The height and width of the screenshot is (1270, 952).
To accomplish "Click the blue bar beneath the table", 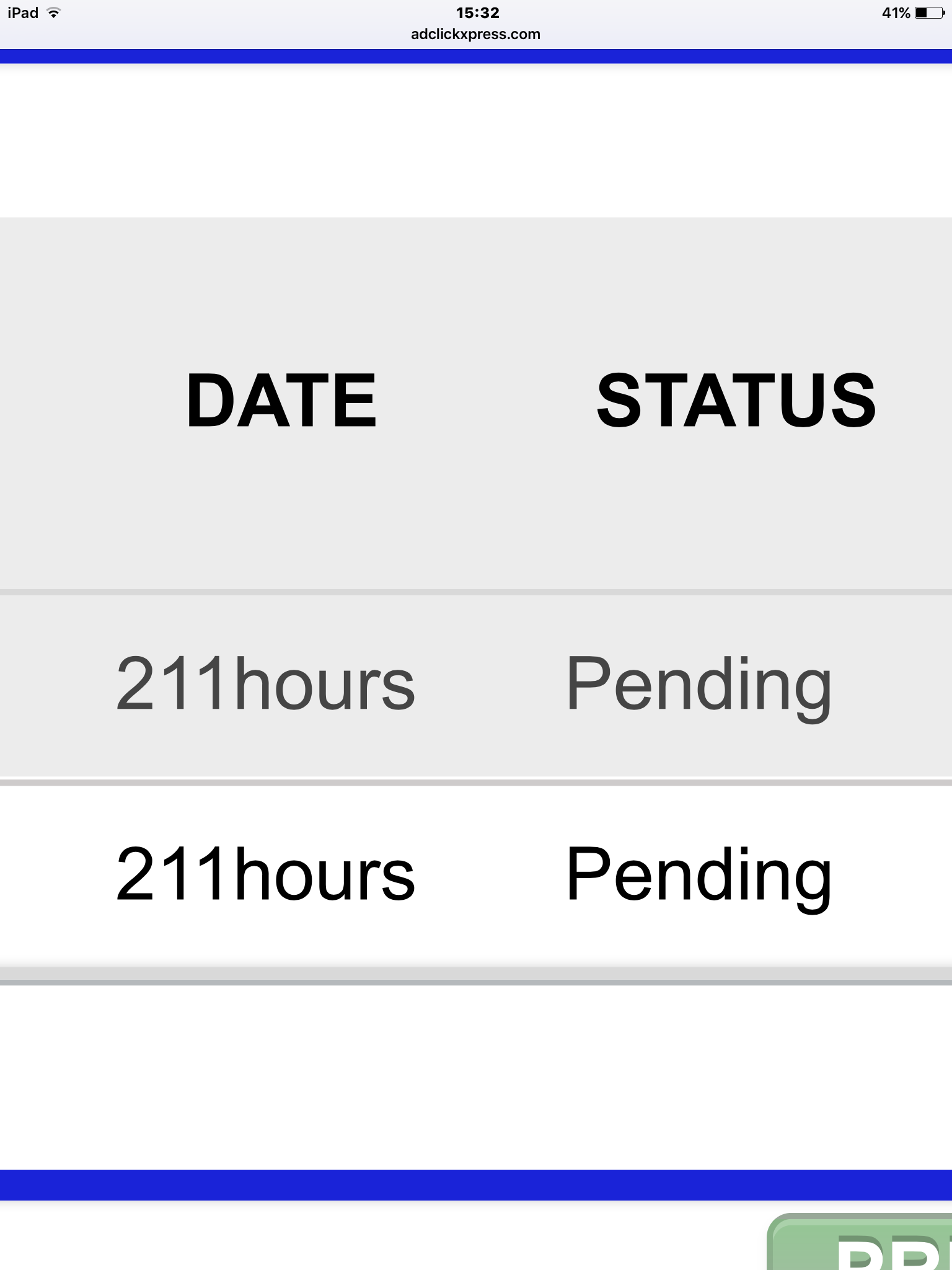I will [x=475, y=1184].
